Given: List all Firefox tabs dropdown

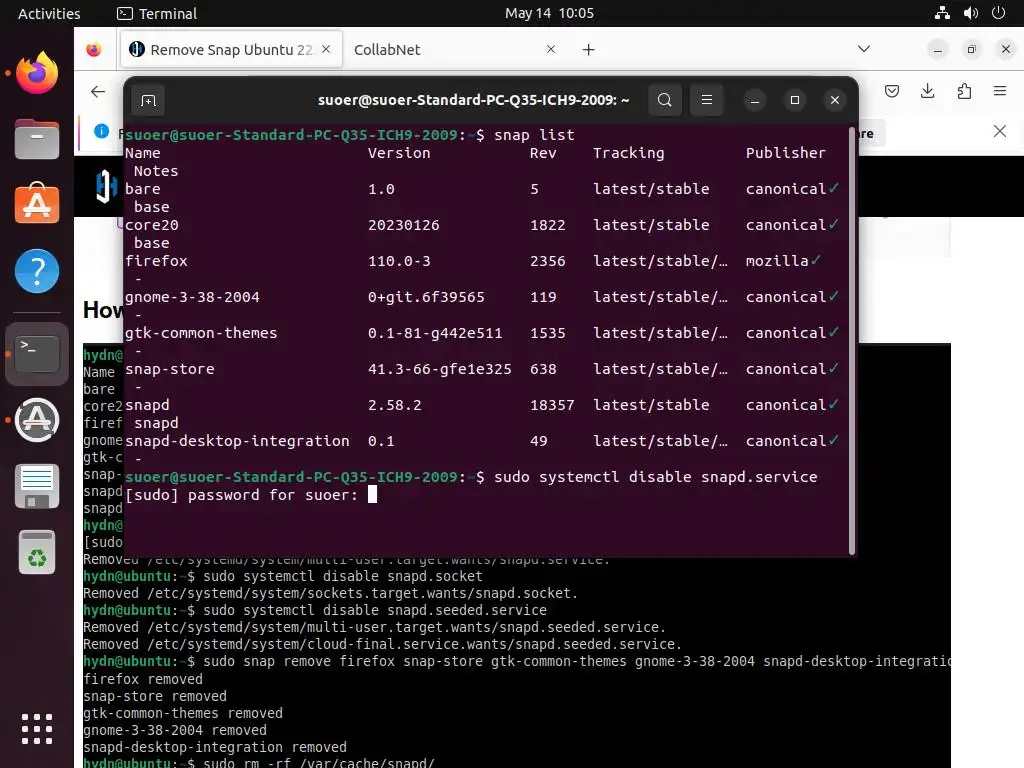Looking at the screenshot, I should click(x=863, y=49).
